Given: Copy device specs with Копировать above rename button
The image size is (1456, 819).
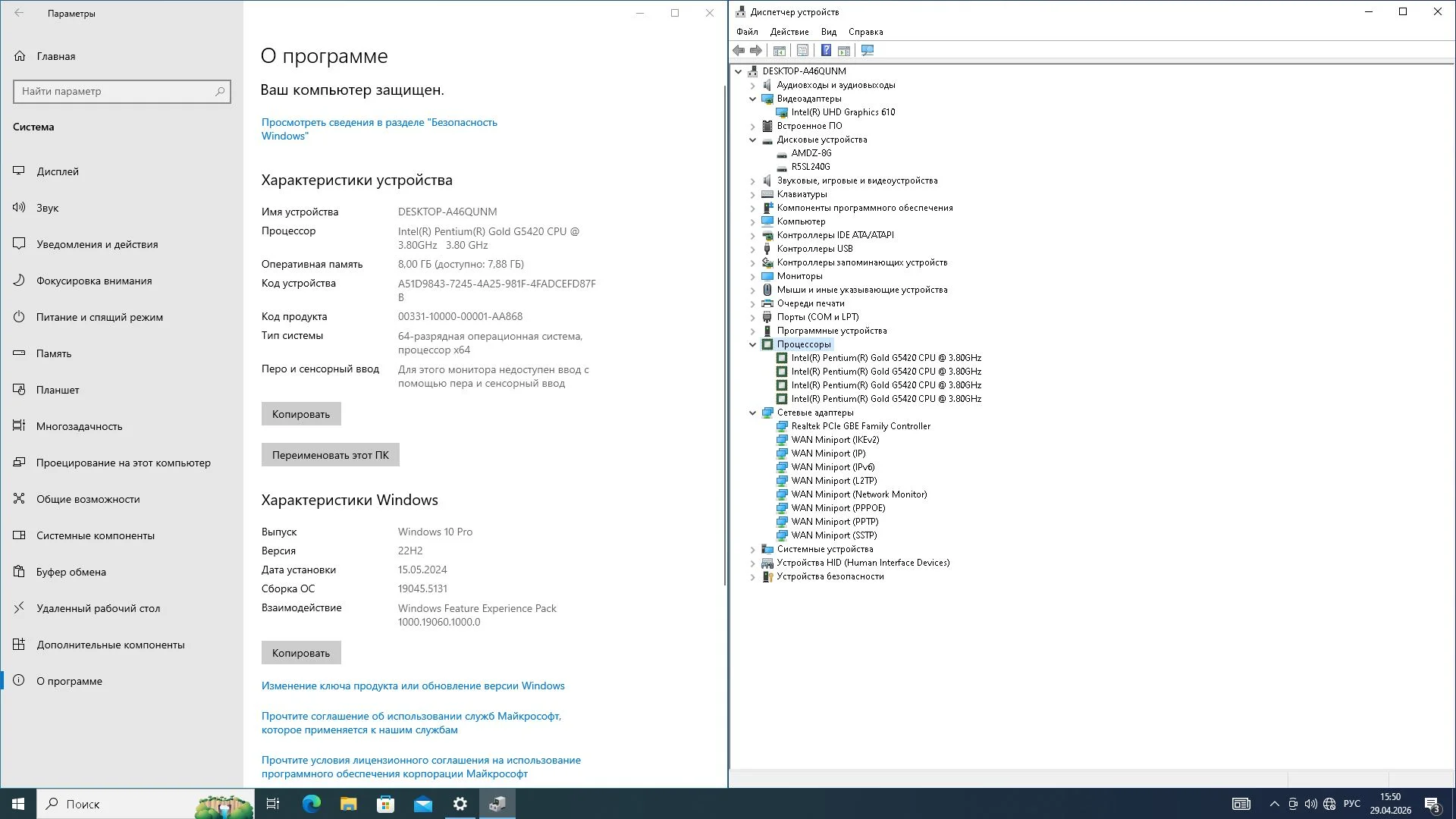Looking at the screenshot, I should [301, 414].
